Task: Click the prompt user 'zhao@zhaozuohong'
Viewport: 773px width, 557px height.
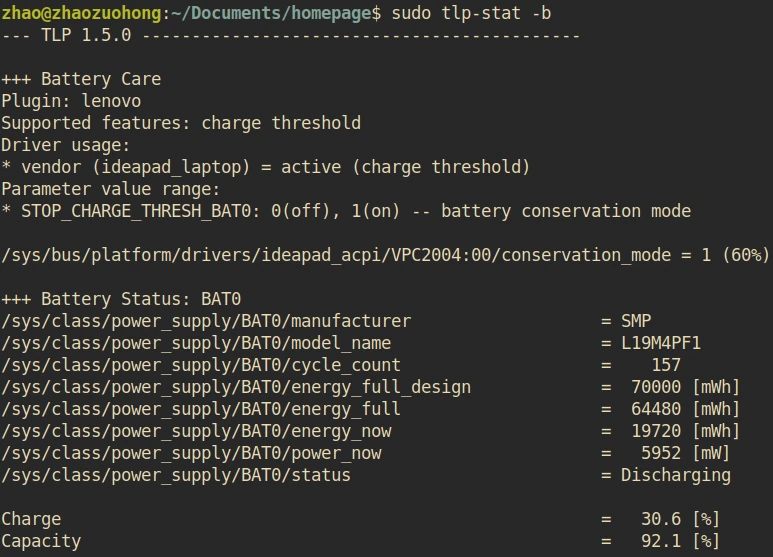Action: pos(81,14)
